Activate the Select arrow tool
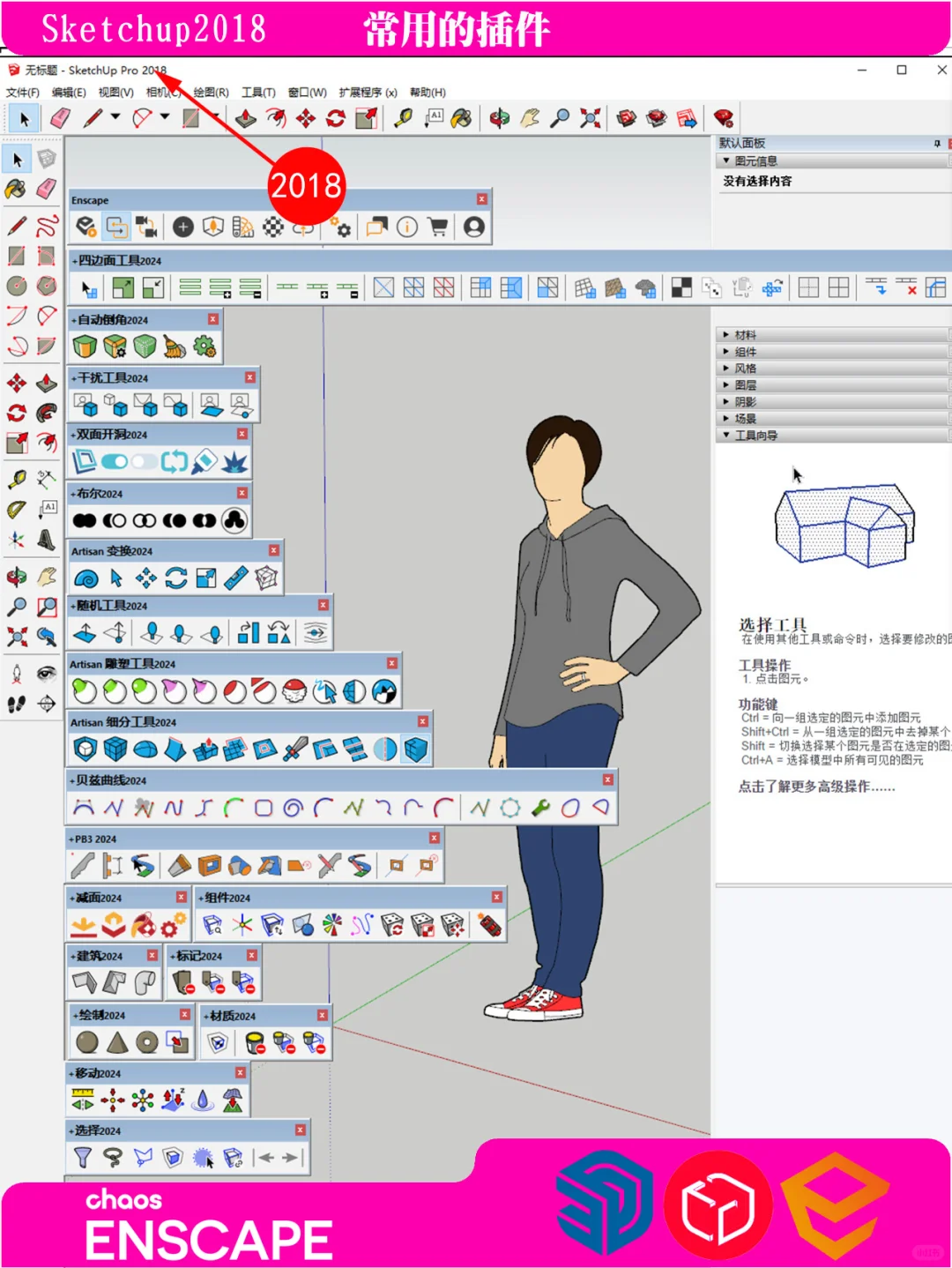 (24, 116)
